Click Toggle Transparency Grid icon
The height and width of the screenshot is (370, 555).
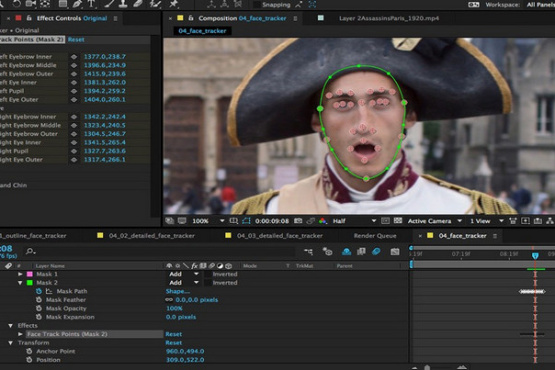398,221
